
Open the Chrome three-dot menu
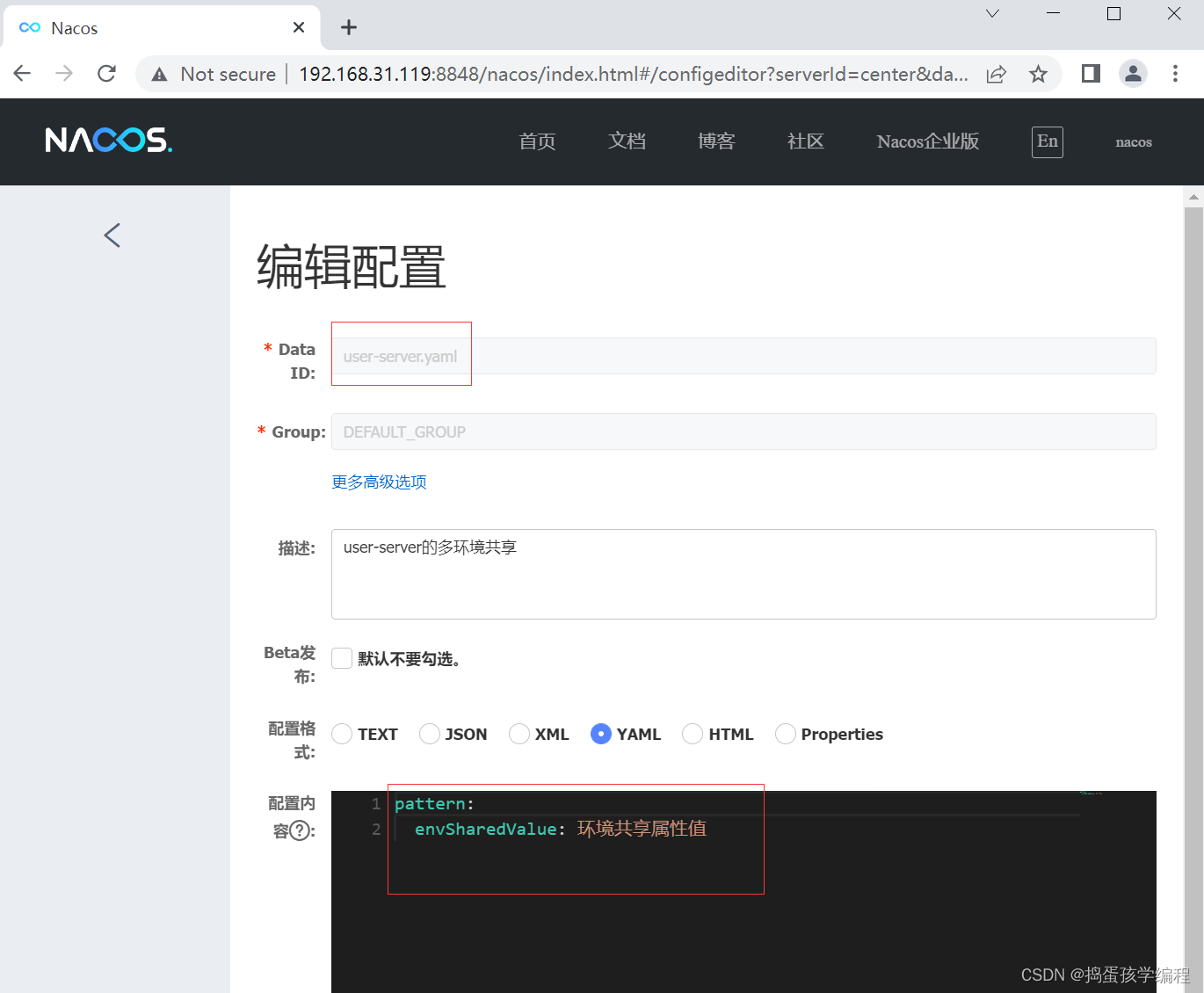pos(1175,74)
